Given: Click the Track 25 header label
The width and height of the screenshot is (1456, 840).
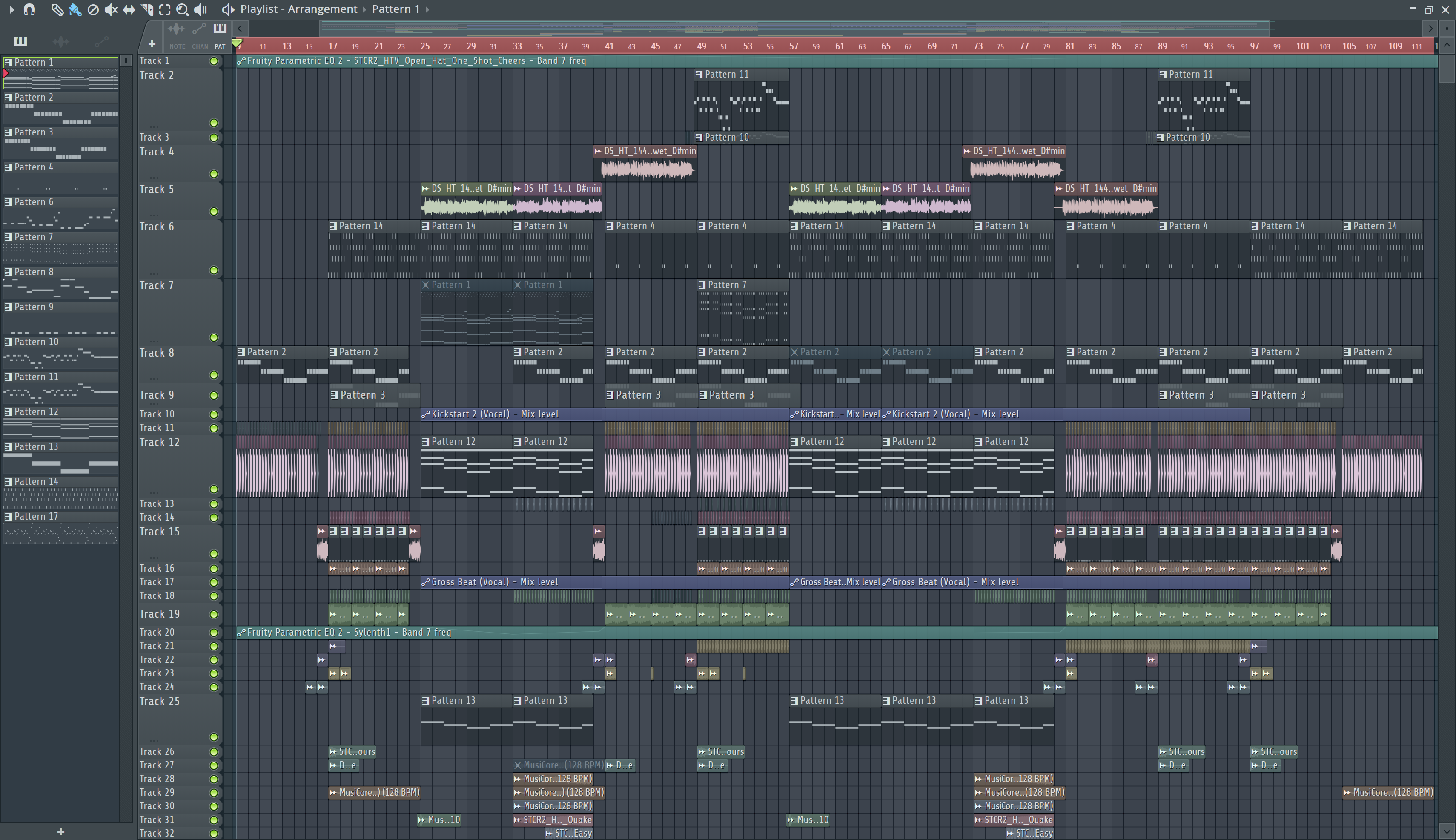Looking at the screenshot, I should pos(160,702).
